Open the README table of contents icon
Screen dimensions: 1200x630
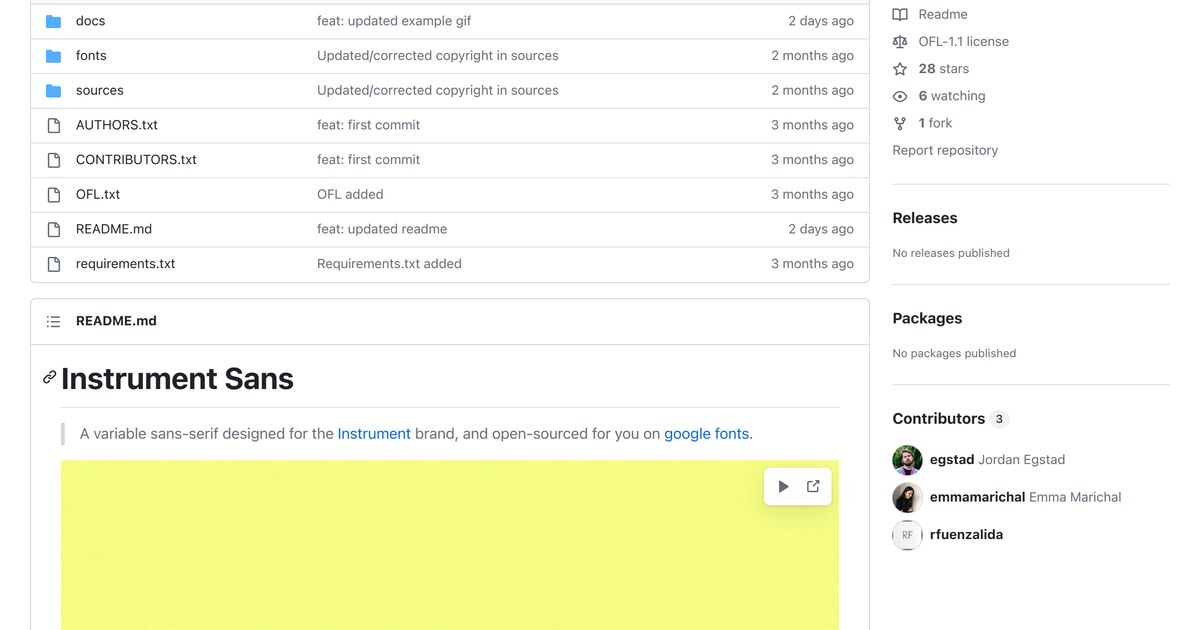[53, 321]
